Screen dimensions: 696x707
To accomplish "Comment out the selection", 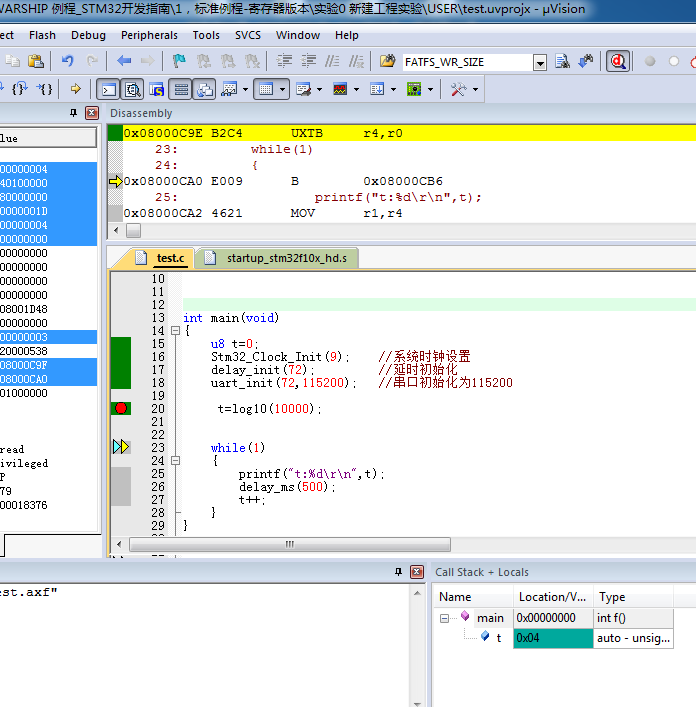I will click(x=332, y=61).
